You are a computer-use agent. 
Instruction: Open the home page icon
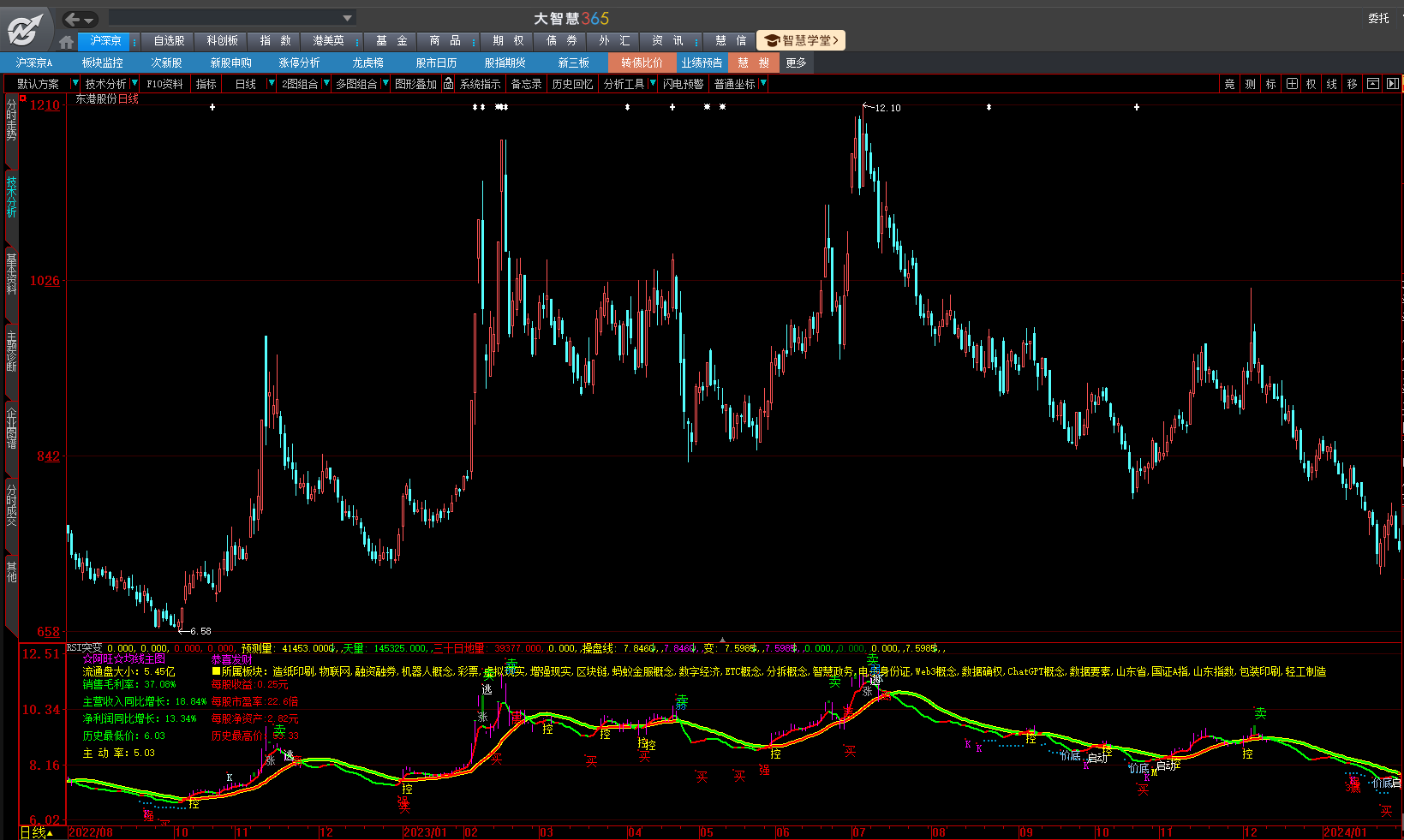coord(67,41)
